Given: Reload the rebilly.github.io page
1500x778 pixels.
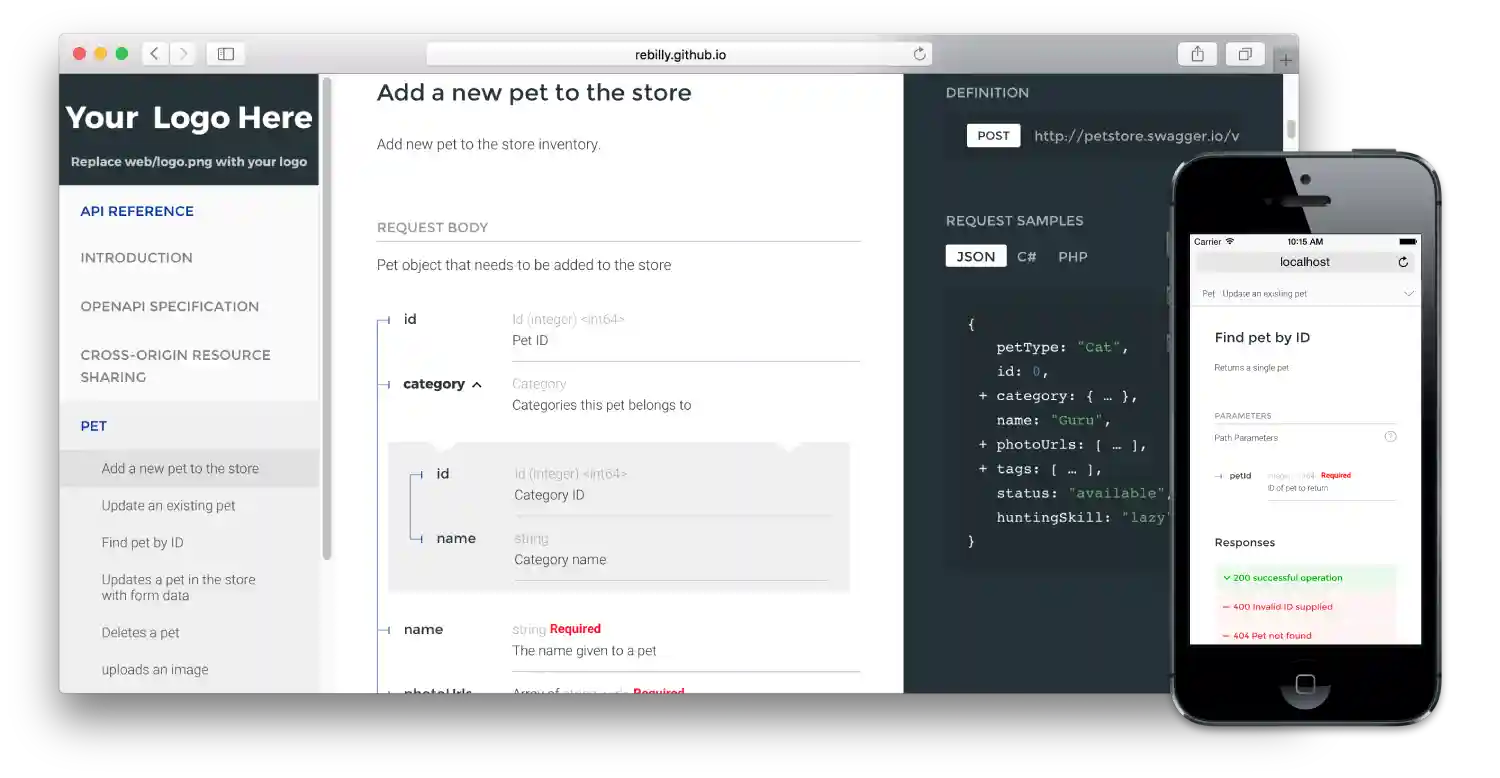Looking at the screenshot, I should pyautogui.click(x=917, y=54).
